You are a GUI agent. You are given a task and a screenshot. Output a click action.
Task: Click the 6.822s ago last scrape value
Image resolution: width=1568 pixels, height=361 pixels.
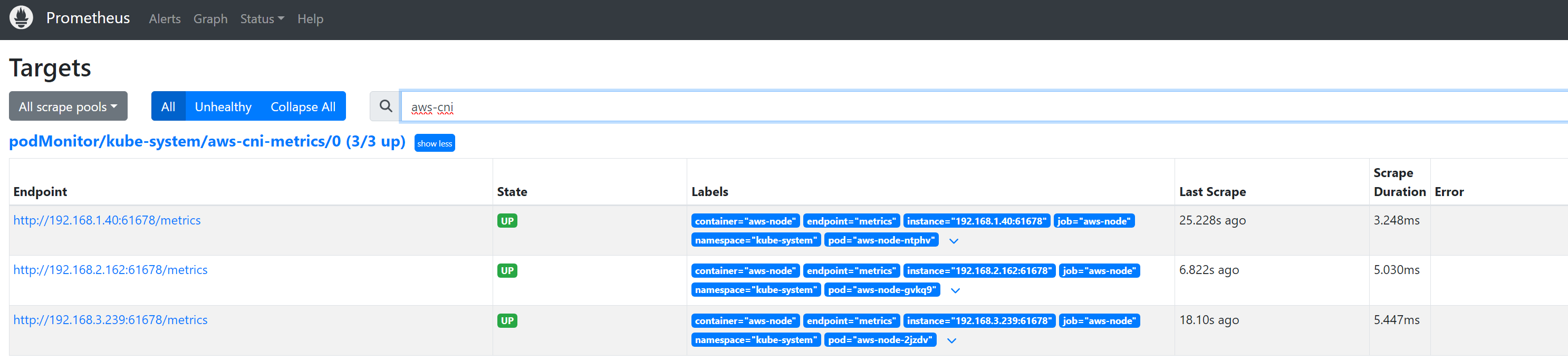[x=1209, y=270]
